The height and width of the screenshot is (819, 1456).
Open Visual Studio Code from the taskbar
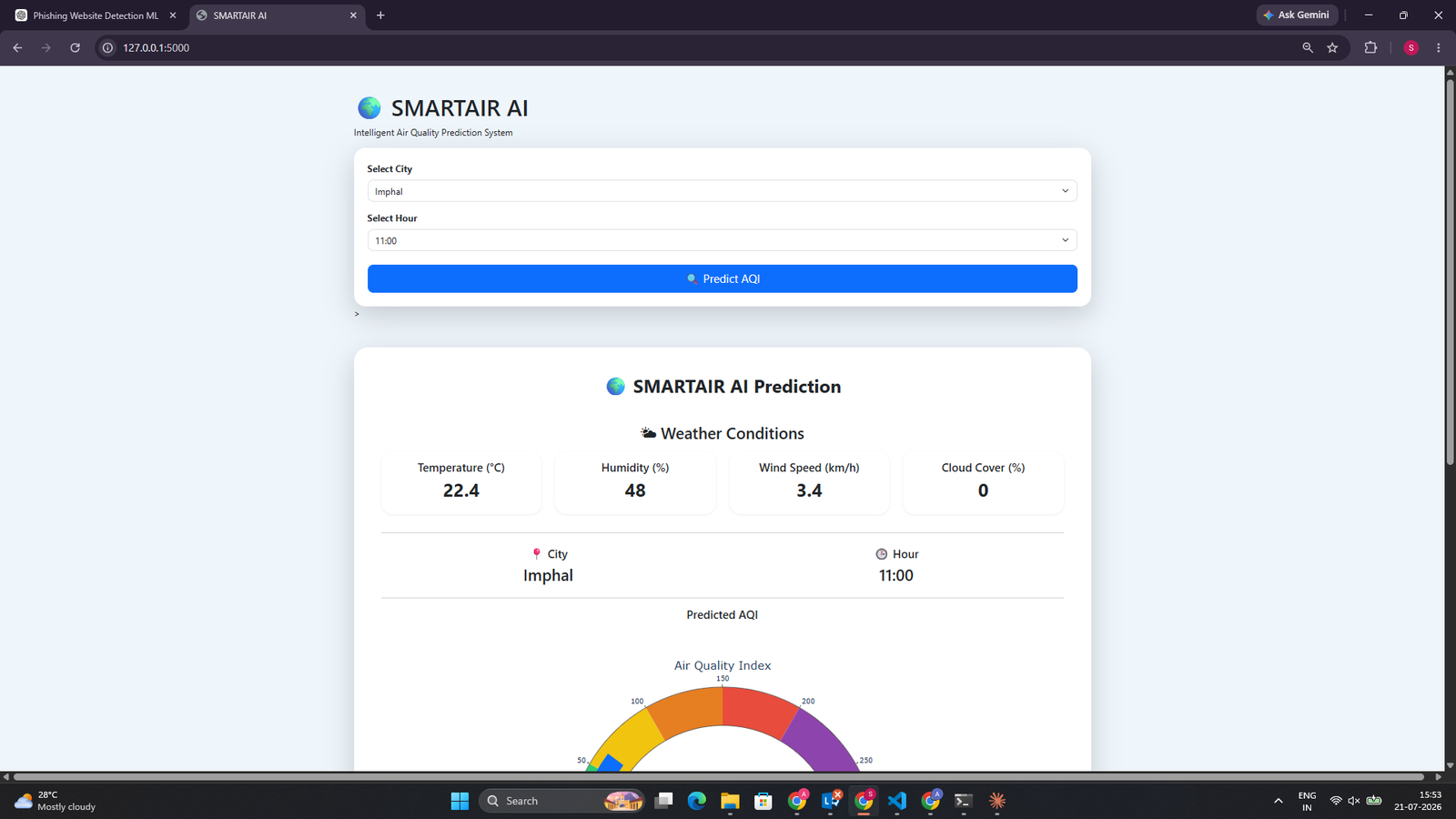[897, 801]
